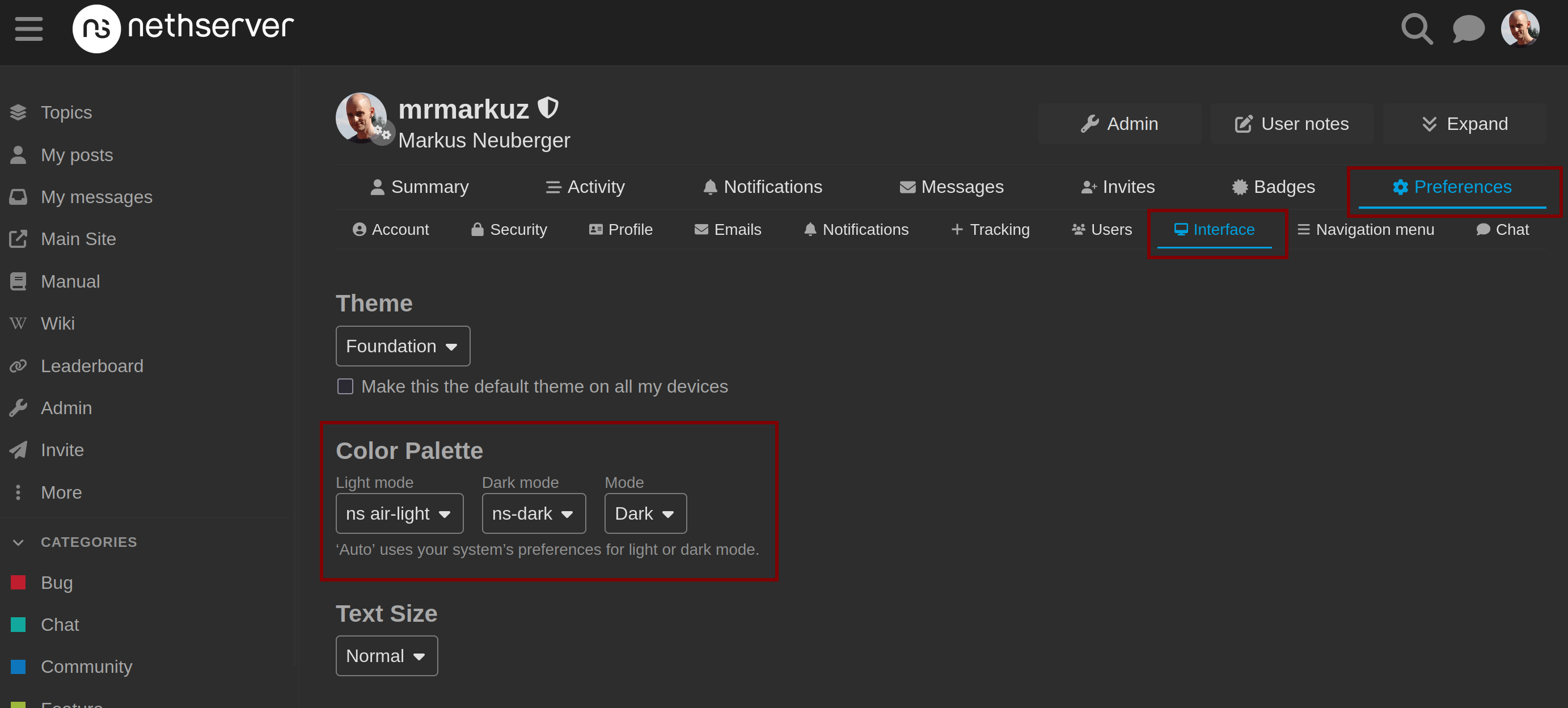Open the ns-dark dark mode dropdown
Viewport: 1568px width, 708px height.
point(533,514)
